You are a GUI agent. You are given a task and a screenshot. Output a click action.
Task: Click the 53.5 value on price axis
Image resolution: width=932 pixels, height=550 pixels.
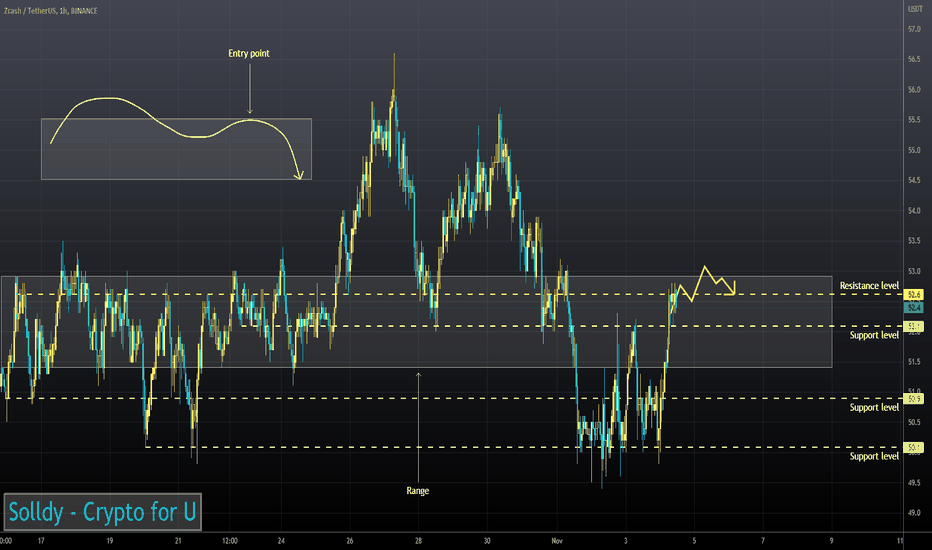click(914, 241)
